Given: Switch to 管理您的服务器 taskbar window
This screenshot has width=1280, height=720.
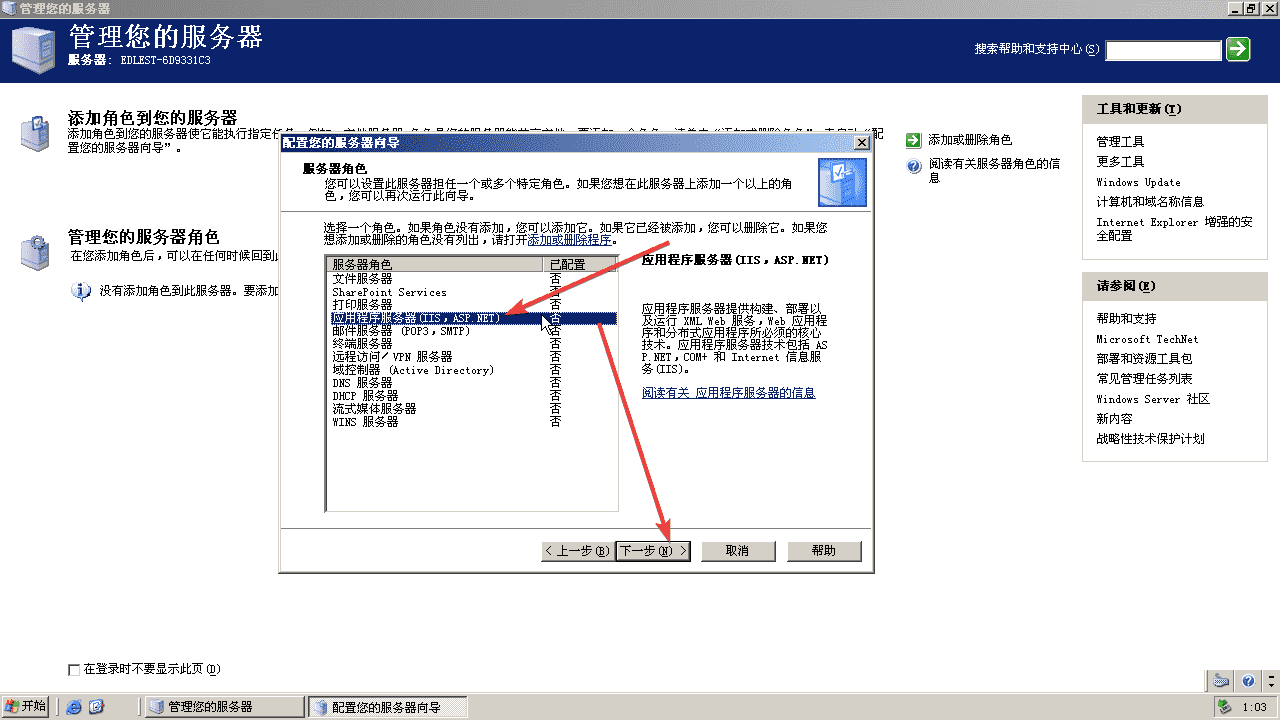Looking at the screenshot, I should point(224,707).
